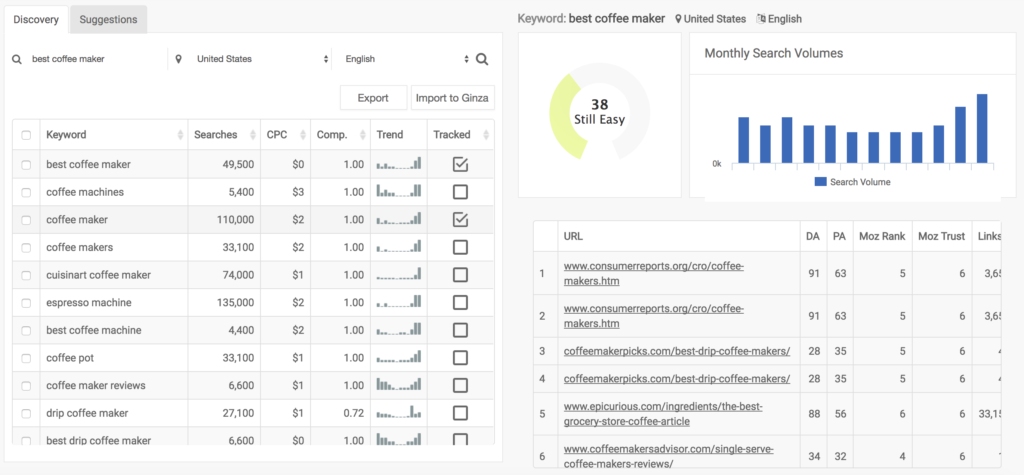The image size is (1024, 475).
Task: Sort table by CPC column arrows
Action: tap(302, 135)
